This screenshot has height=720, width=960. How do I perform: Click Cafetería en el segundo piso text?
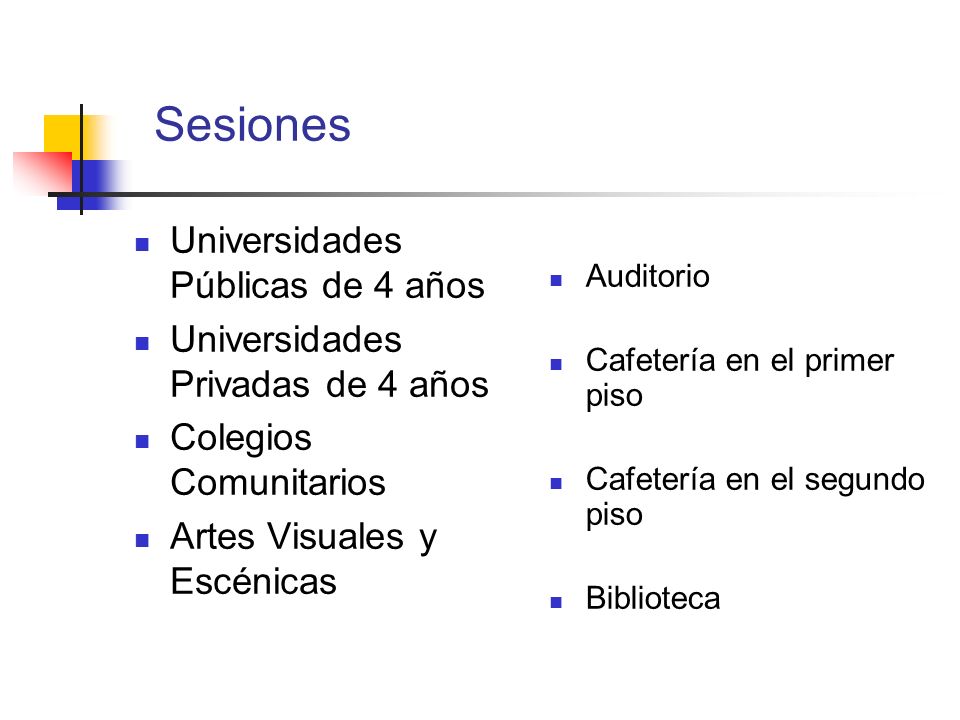point(755,497)
